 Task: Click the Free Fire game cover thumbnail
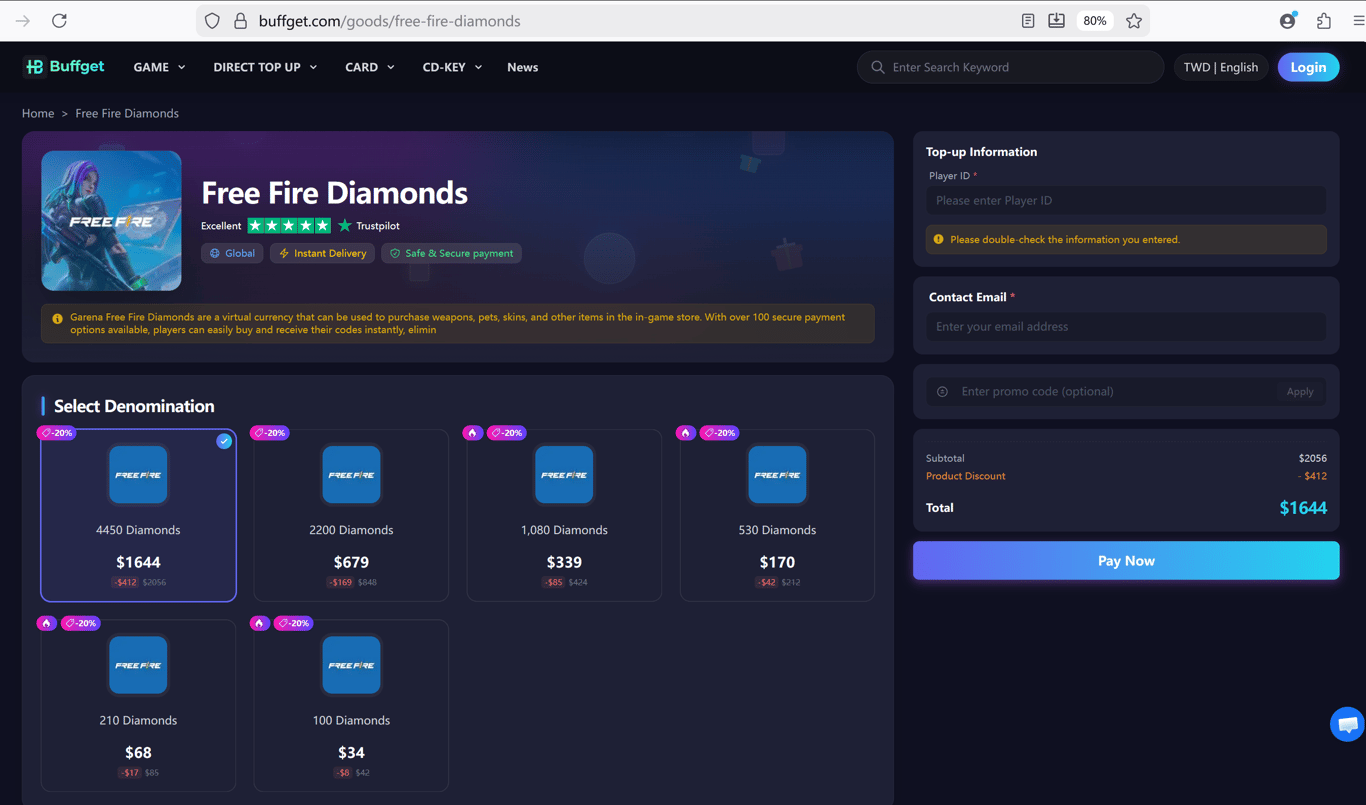click(111, 221)
